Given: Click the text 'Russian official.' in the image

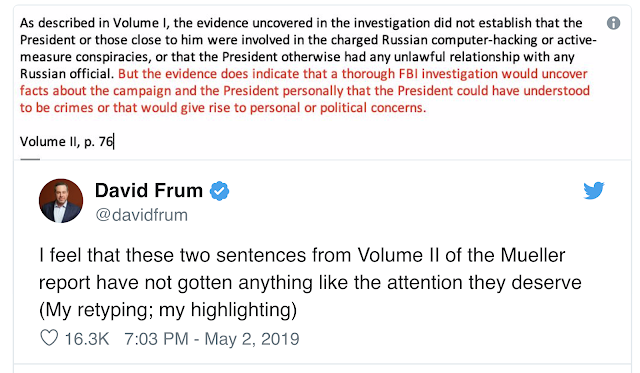Looking at the screenshot, I should (67, 74).
